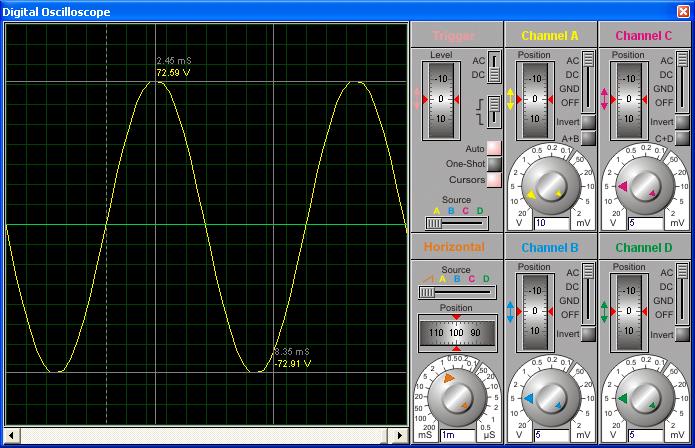The width and height of the screenshot is (695, 448).
Task: Enable the Cursors button in Trigger
Action: coord(494,180)
